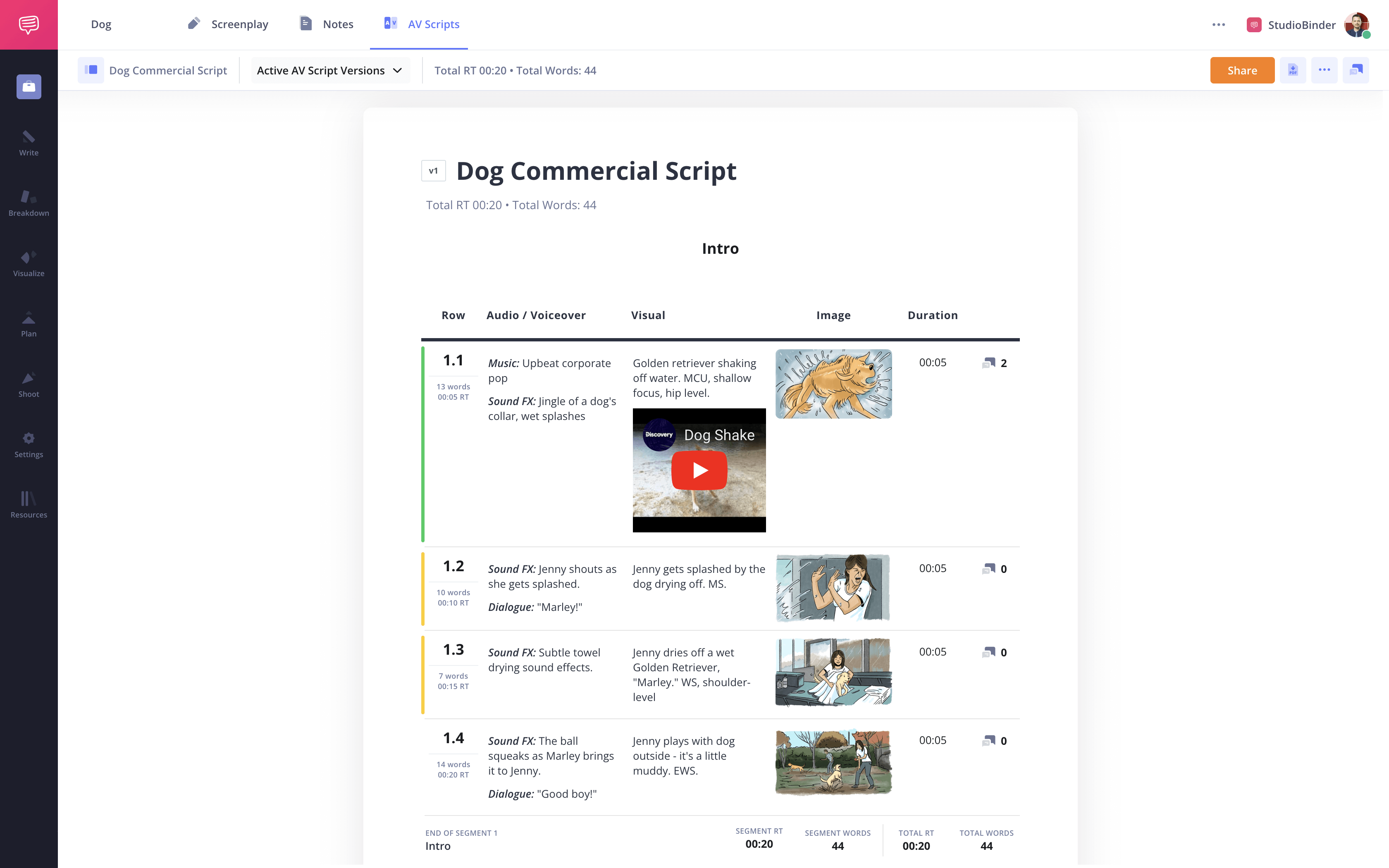
Task: Click the orange Share button
Action: pos(1242,70)
